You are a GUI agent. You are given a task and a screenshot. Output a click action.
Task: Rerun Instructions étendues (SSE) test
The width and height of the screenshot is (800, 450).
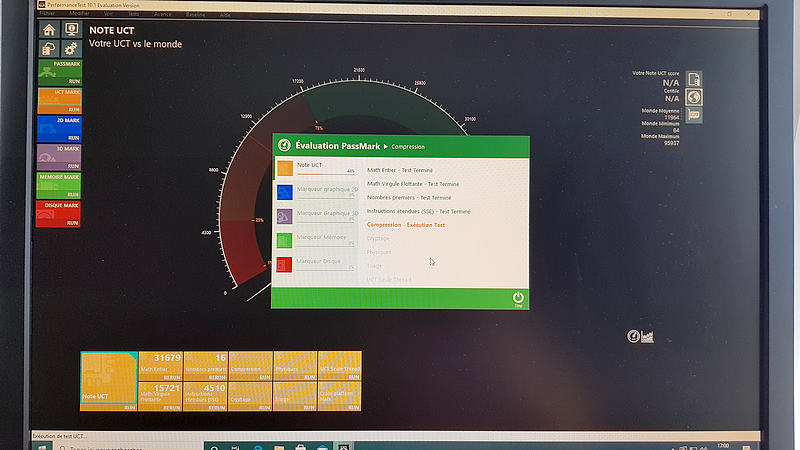217,408
